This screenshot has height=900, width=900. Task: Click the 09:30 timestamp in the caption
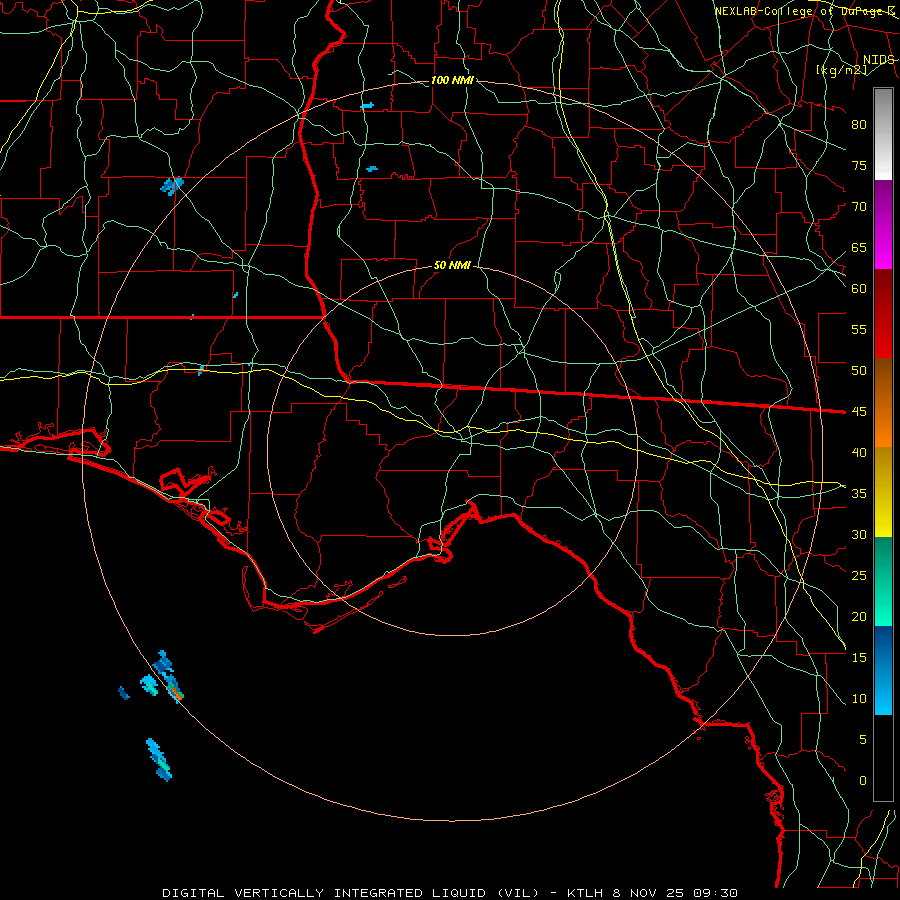[x=715, y=893]
